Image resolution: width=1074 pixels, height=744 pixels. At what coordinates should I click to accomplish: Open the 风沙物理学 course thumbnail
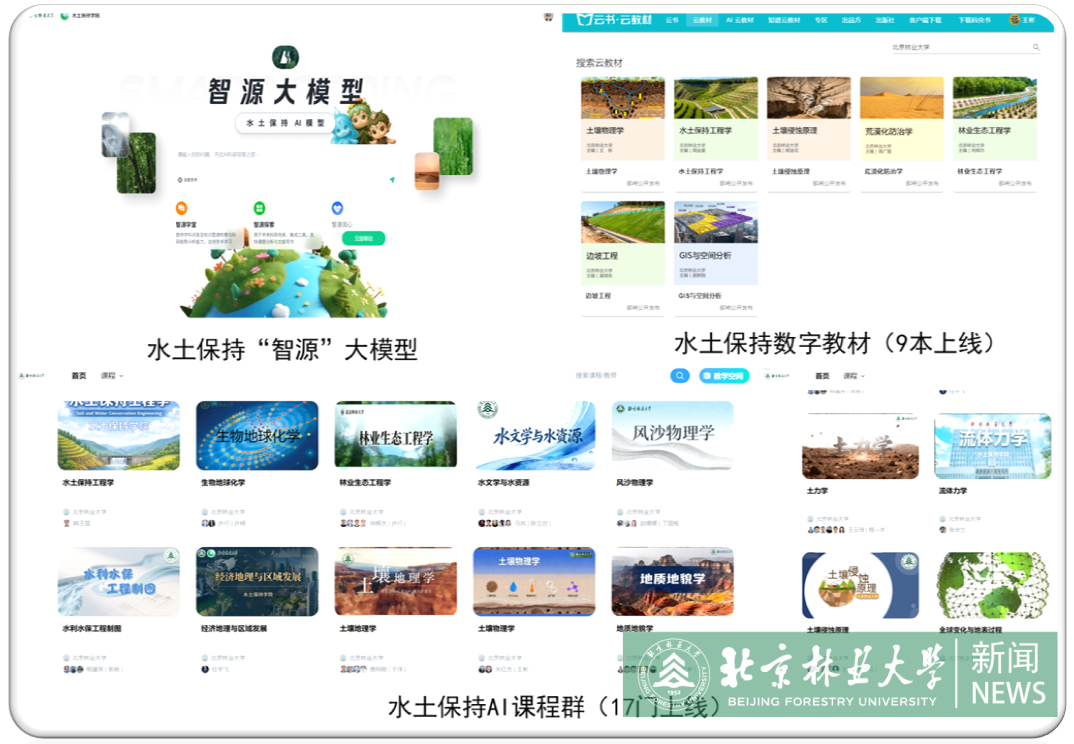[x=672, y=436]
